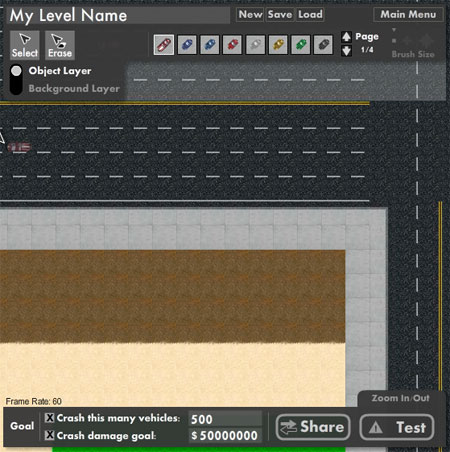Click the crash damage goal amount field

click(225, 435)
